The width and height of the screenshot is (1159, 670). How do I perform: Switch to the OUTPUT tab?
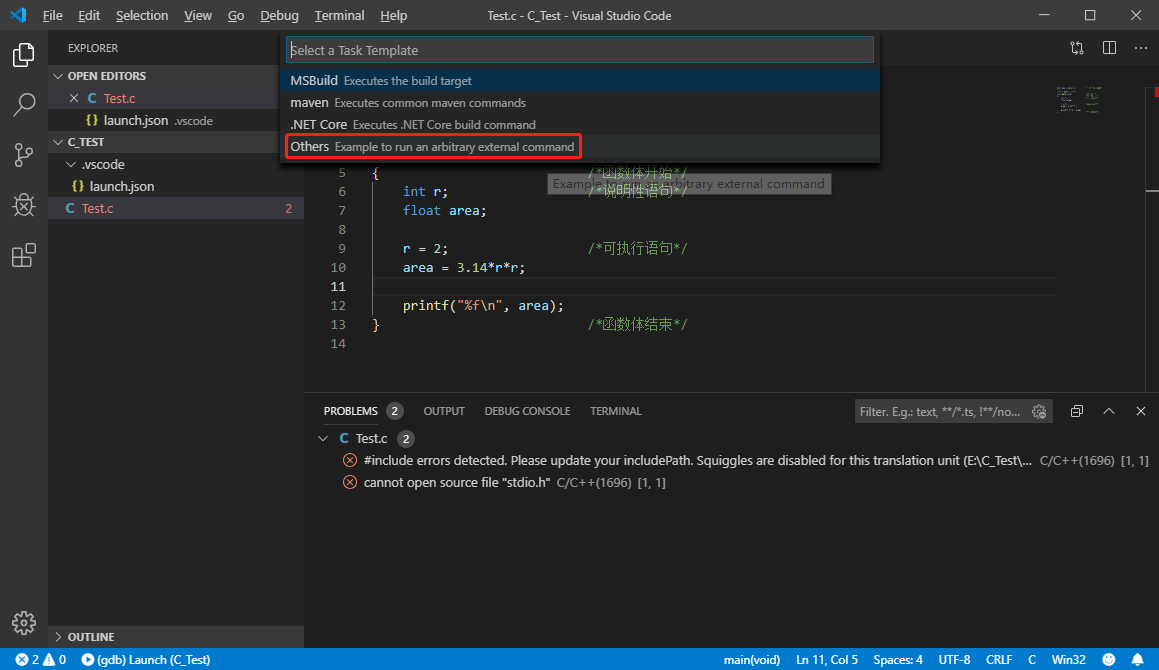[x=443, y=410]
